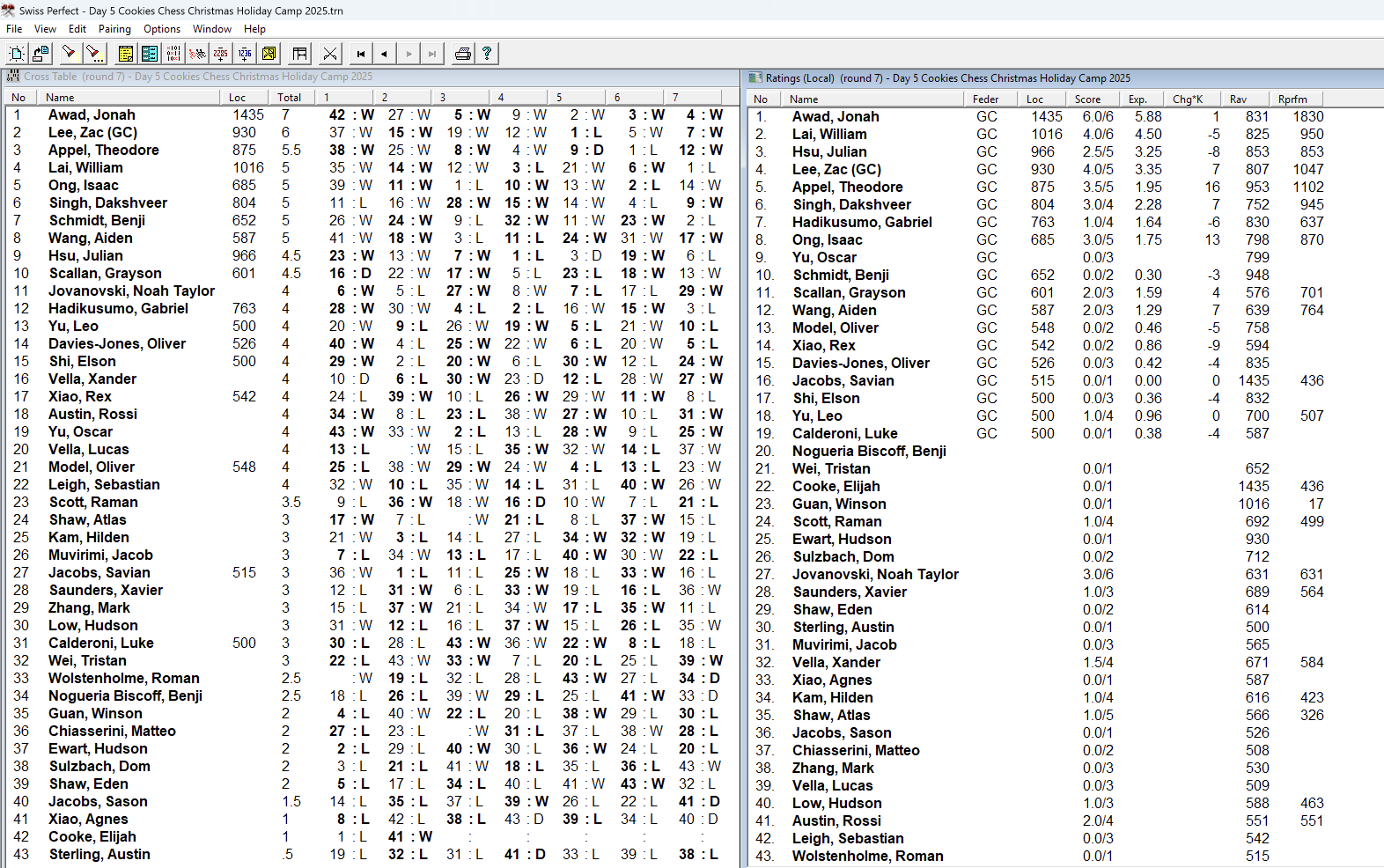Image resolution: width=1384 pixels, height=868 pixels.
Task: Select 'Wolstenholme, Roman' in Cross Table
Action: point(123,678)
